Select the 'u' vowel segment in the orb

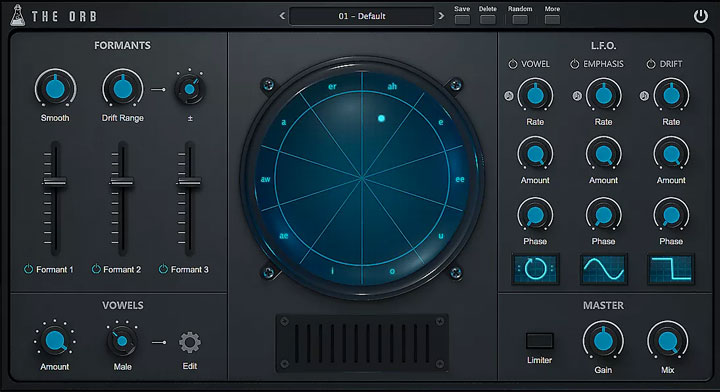[441, 236]
